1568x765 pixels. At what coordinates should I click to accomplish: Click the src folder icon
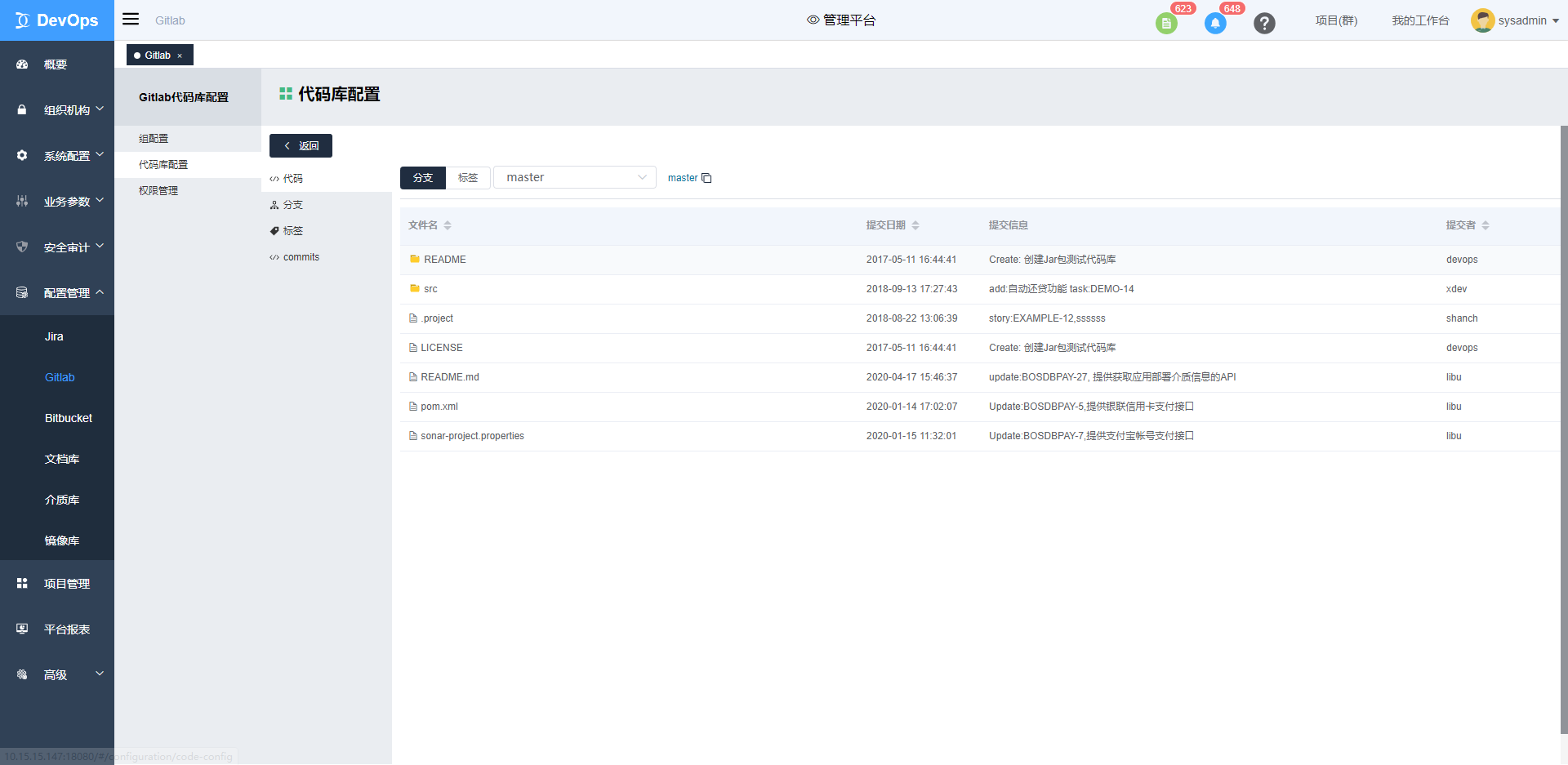click(415, 288)
